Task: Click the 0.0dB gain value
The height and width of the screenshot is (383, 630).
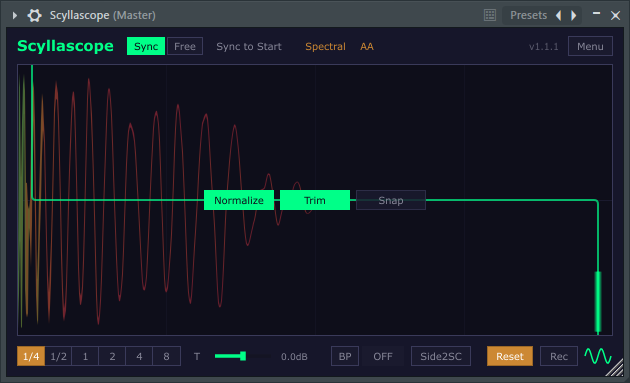Action: 294,356
